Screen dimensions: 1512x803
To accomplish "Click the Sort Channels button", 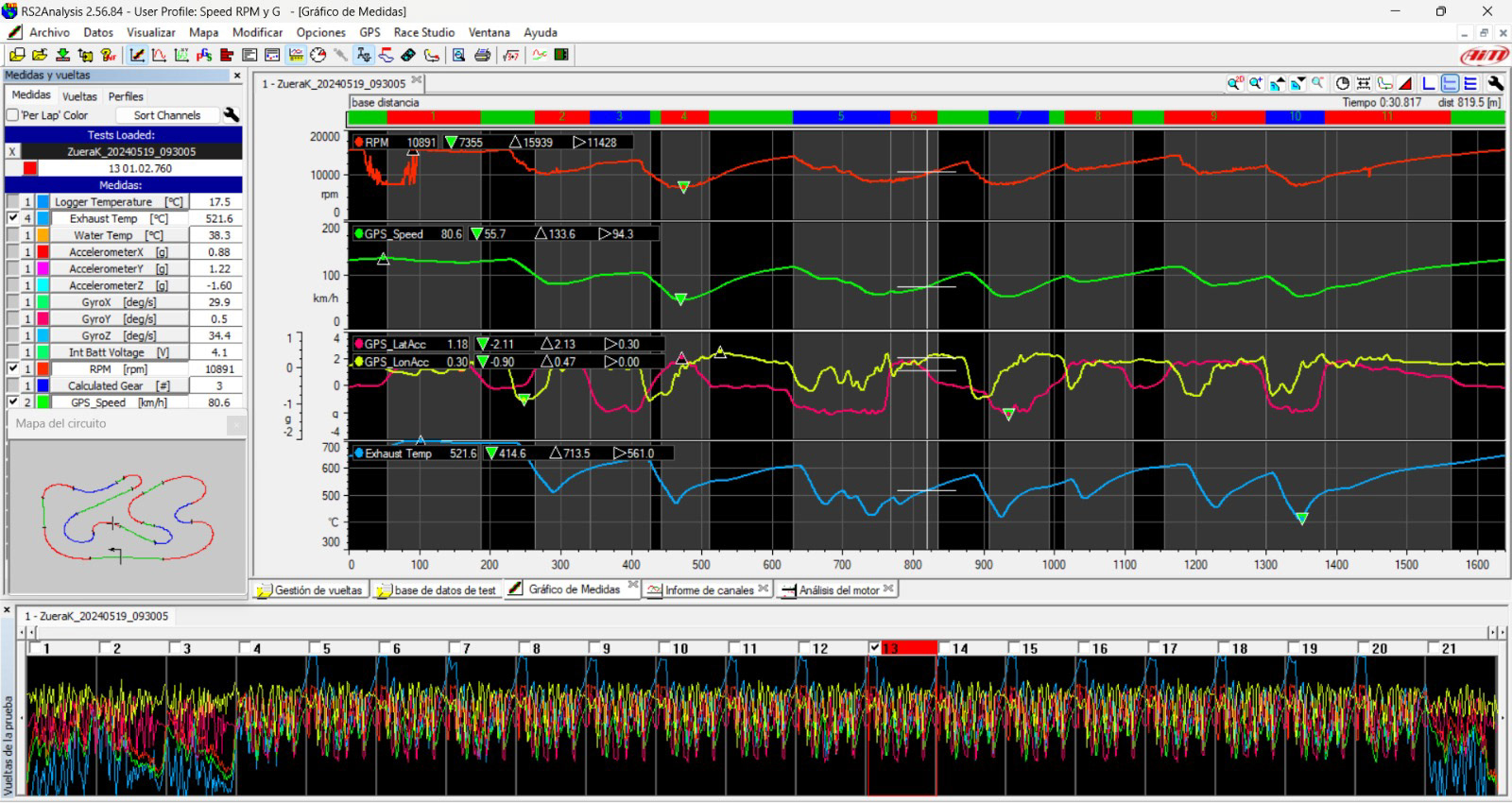I will 167,115.
